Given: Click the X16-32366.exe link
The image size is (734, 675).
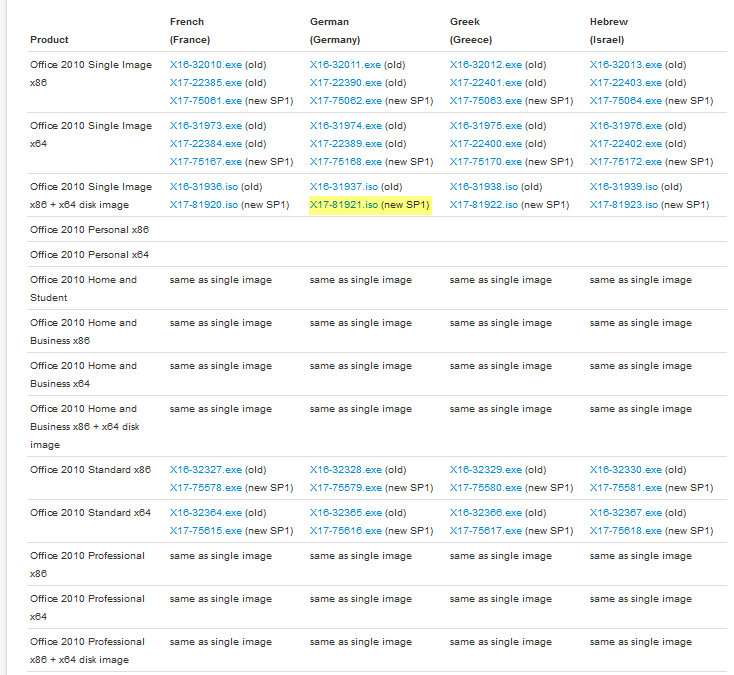Looking at the screenshot, I should pos(485,513).
